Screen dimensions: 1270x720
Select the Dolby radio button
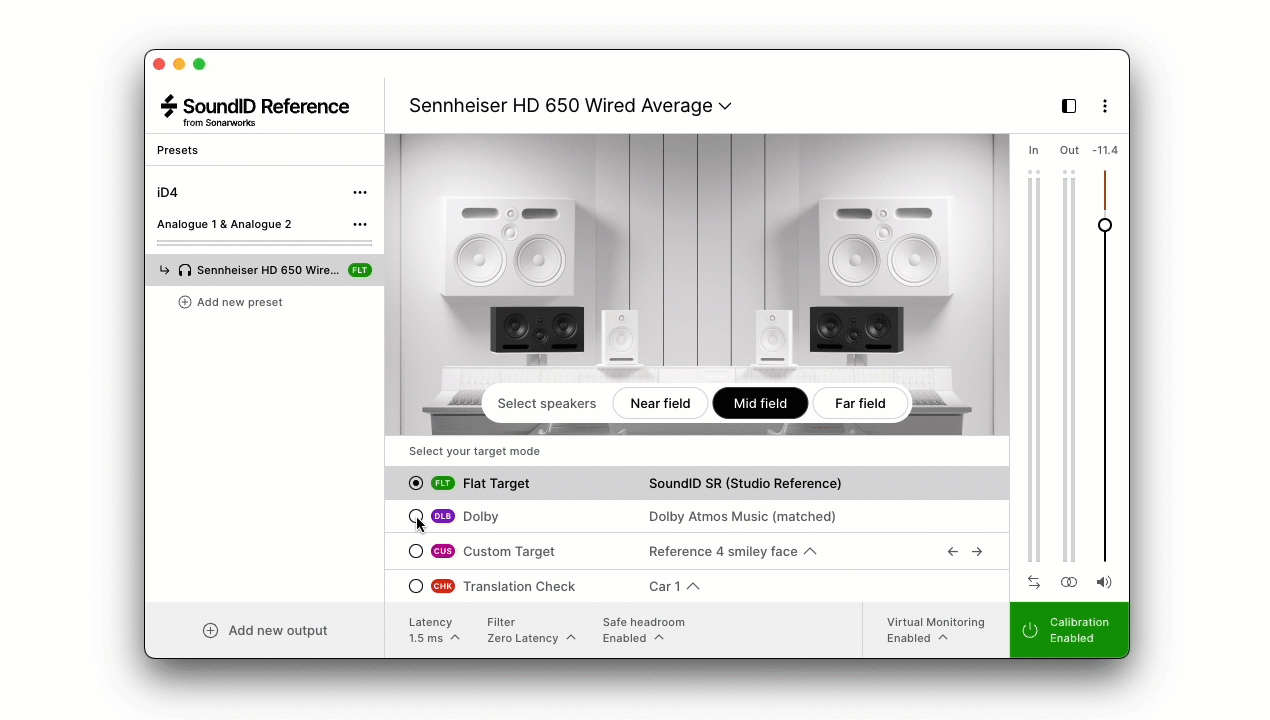coord(416,516)
